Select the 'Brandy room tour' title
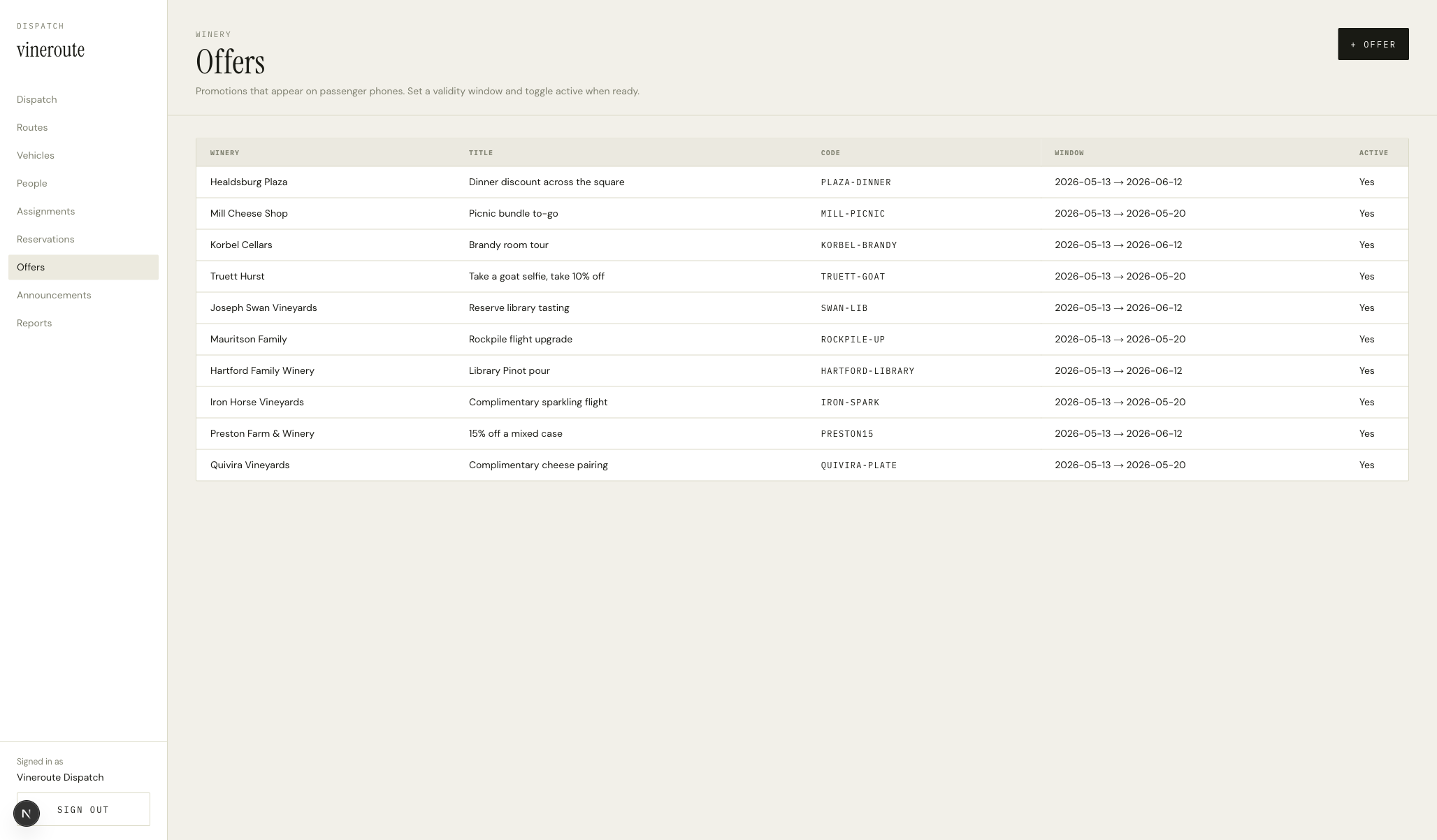 pos(509,245)
